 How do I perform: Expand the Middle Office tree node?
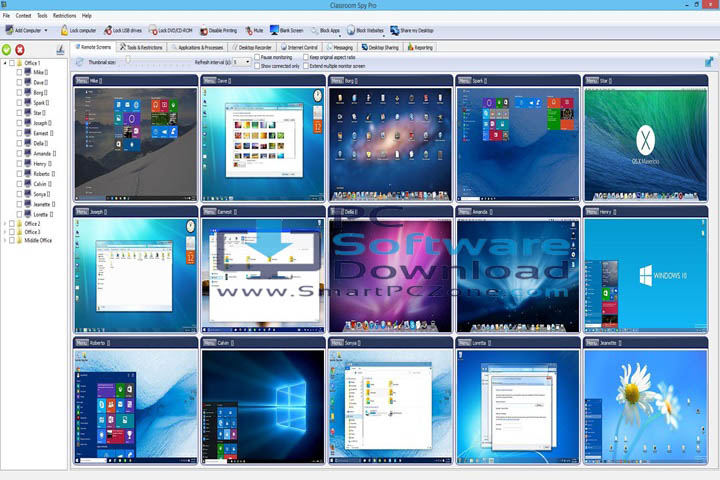[5, 240]
